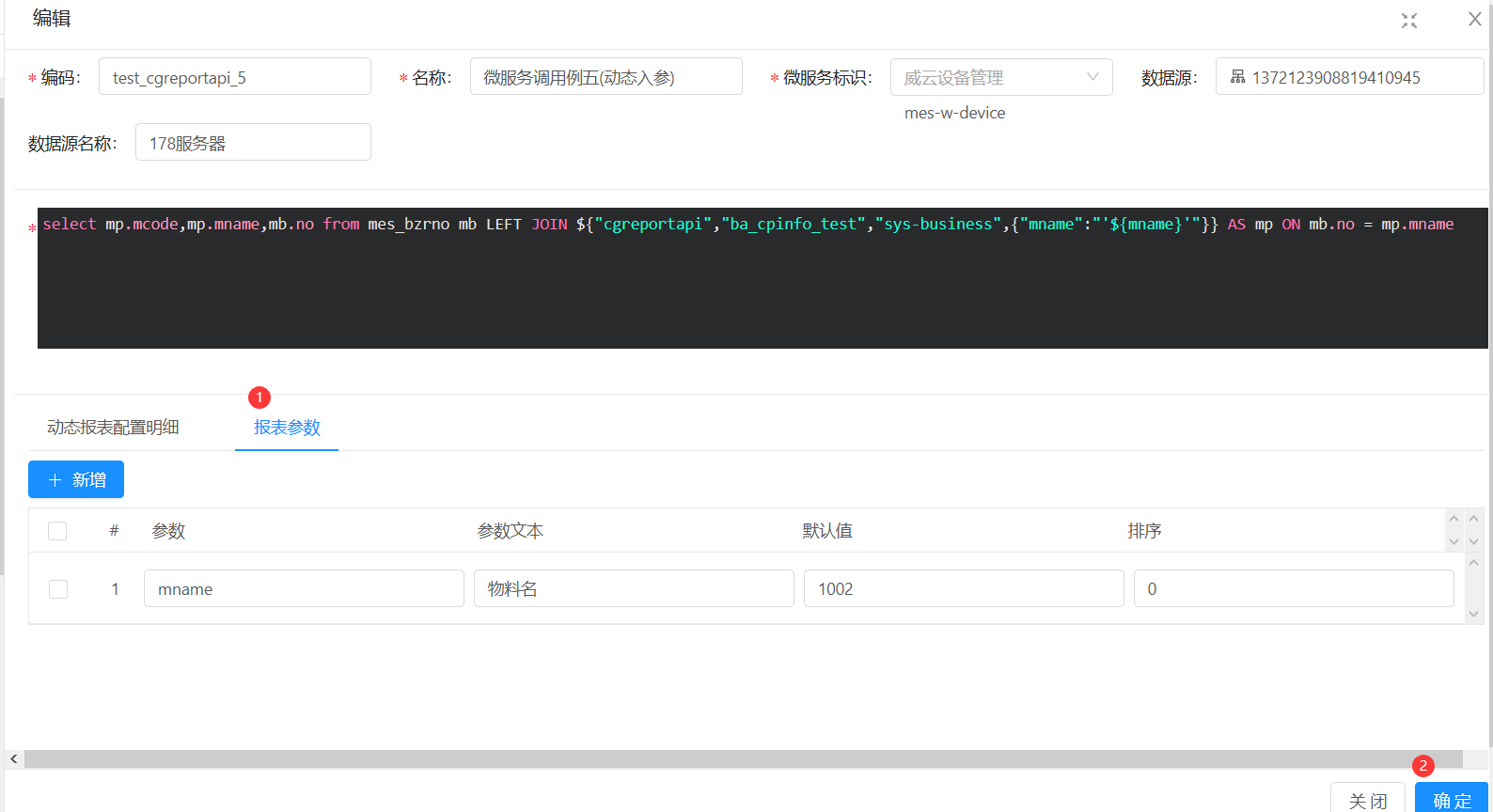
Task: Click the 参数文本 column header
Action: pos(511,531)
